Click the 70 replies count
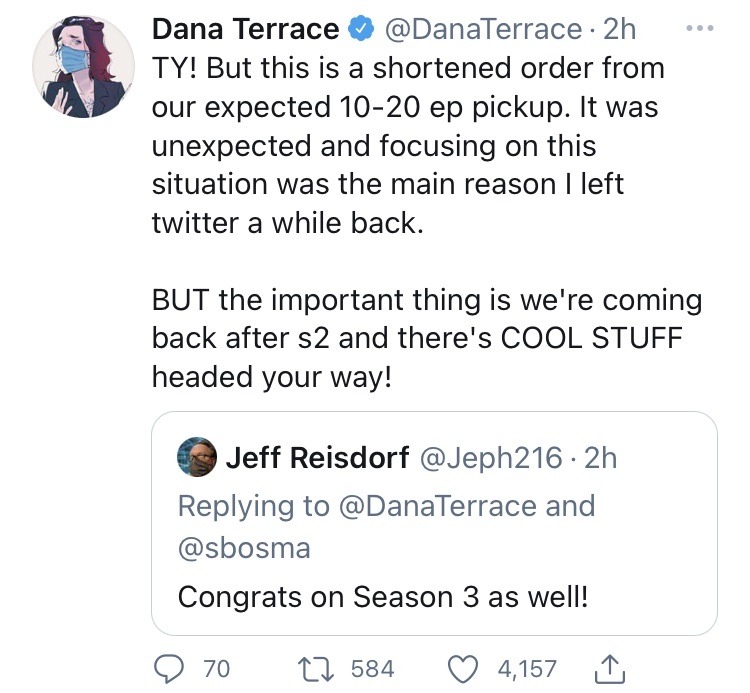This screenshot has width=750, height=693. pyautogui.click(x=216, y=668)
